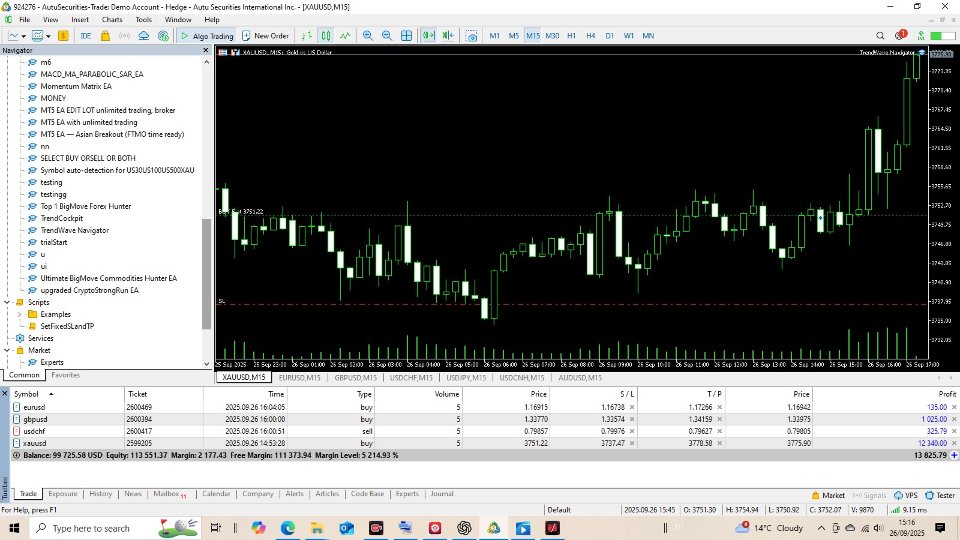
Task: Expand the total profit plus icon in balance row
Action: [954, 455]
